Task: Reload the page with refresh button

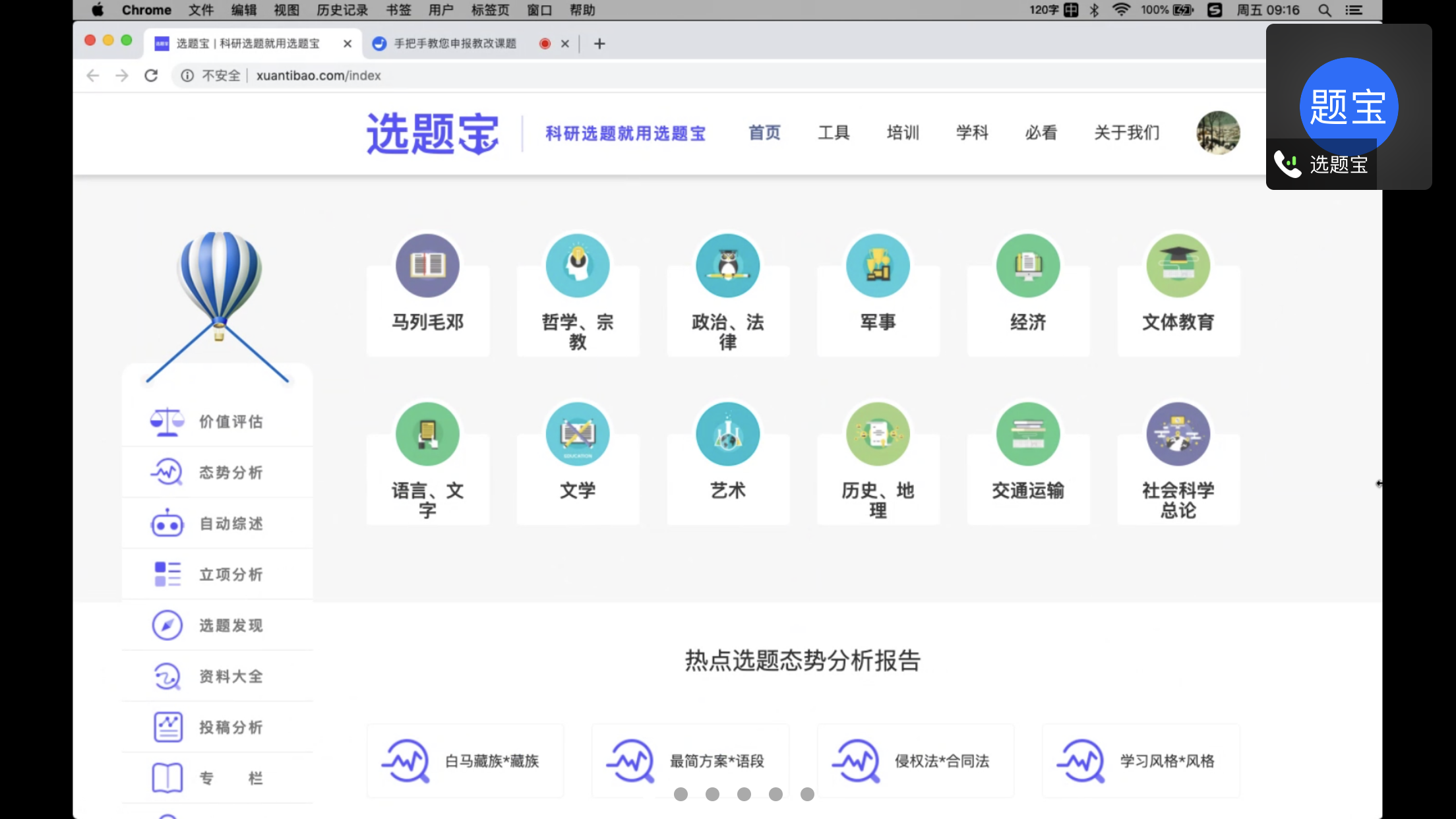Action: click(151, 76)
